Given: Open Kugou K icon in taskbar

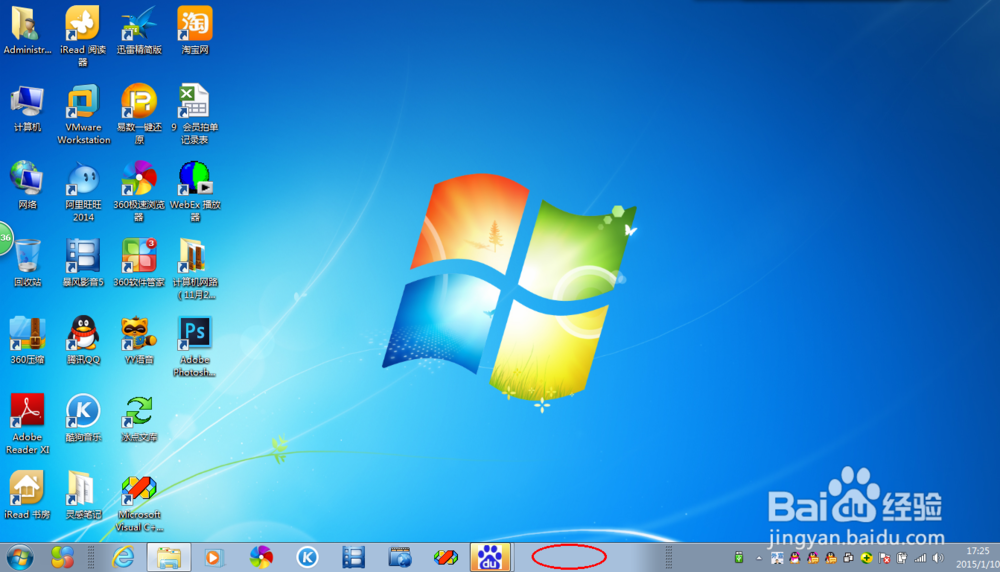Looking at the screenshot, I should (307, 558).
